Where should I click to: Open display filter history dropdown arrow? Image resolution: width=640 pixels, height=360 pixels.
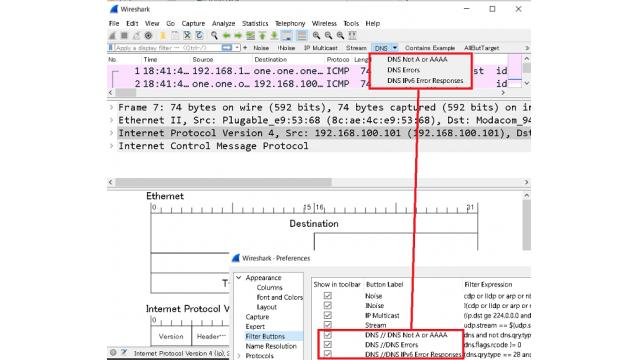coord(237,48)
